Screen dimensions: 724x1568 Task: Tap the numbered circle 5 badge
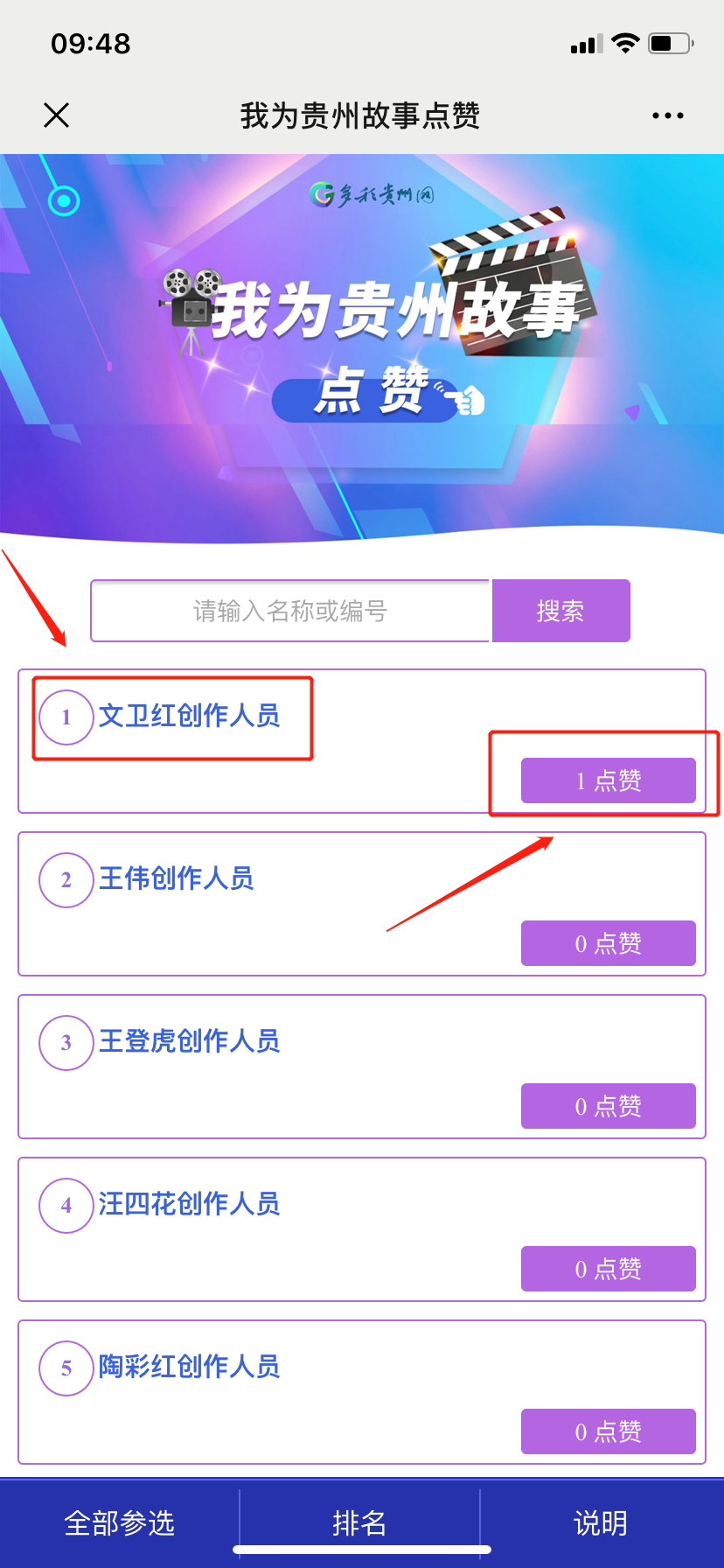pyautogui.click(x=66, y=1368)
